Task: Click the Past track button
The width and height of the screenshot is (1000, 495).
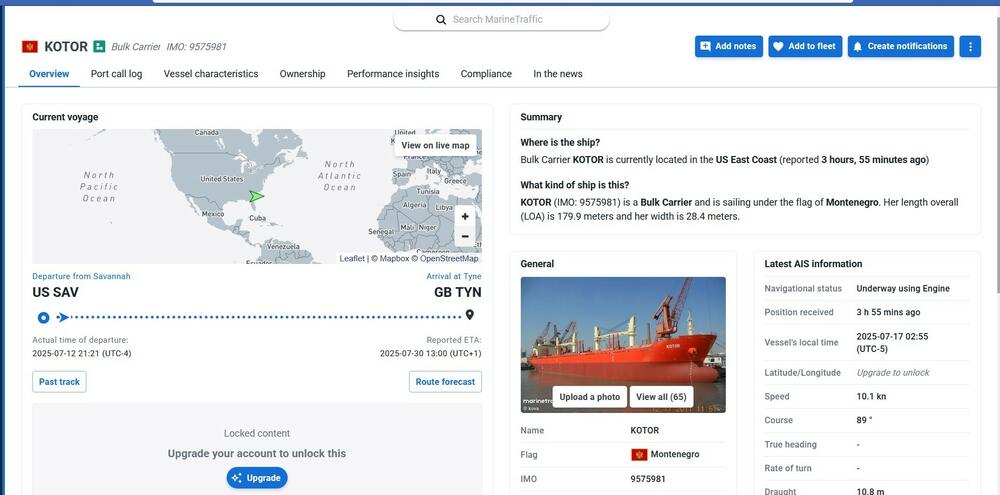Action: (59, 382)
